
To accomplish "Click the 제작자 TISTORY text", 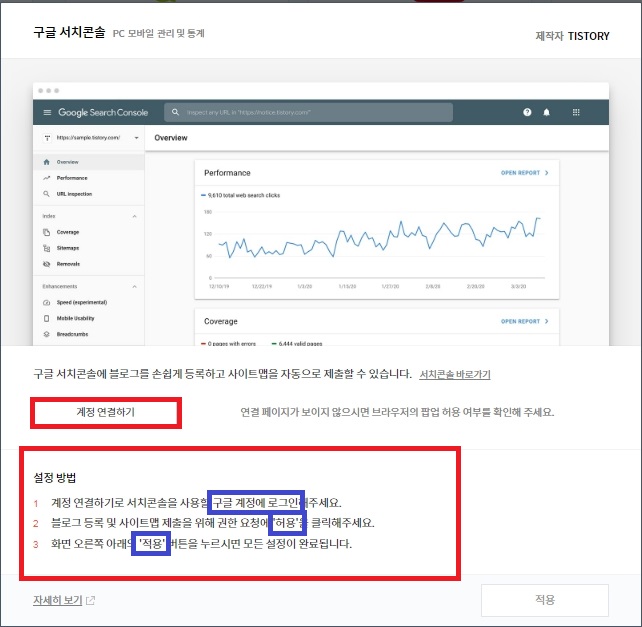I will point(572,36).
